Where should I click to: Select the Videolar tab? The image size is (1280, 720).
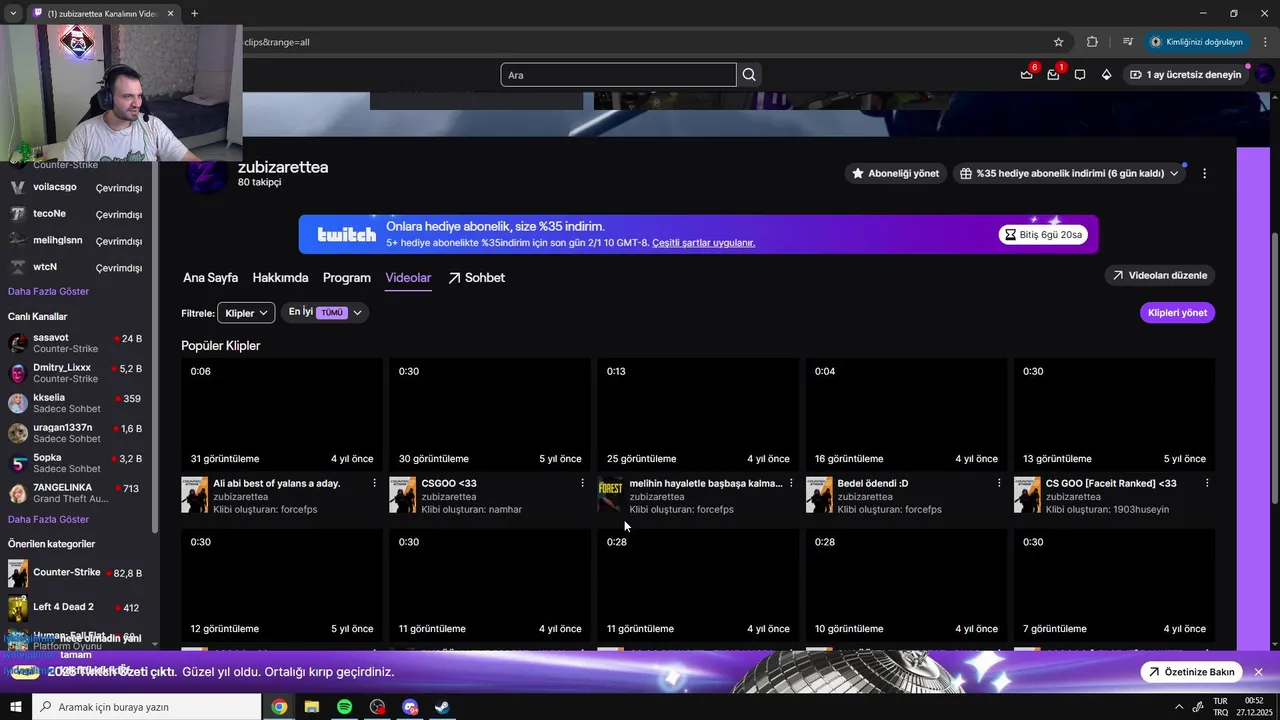pyautogui.click(x=408, y=278)
